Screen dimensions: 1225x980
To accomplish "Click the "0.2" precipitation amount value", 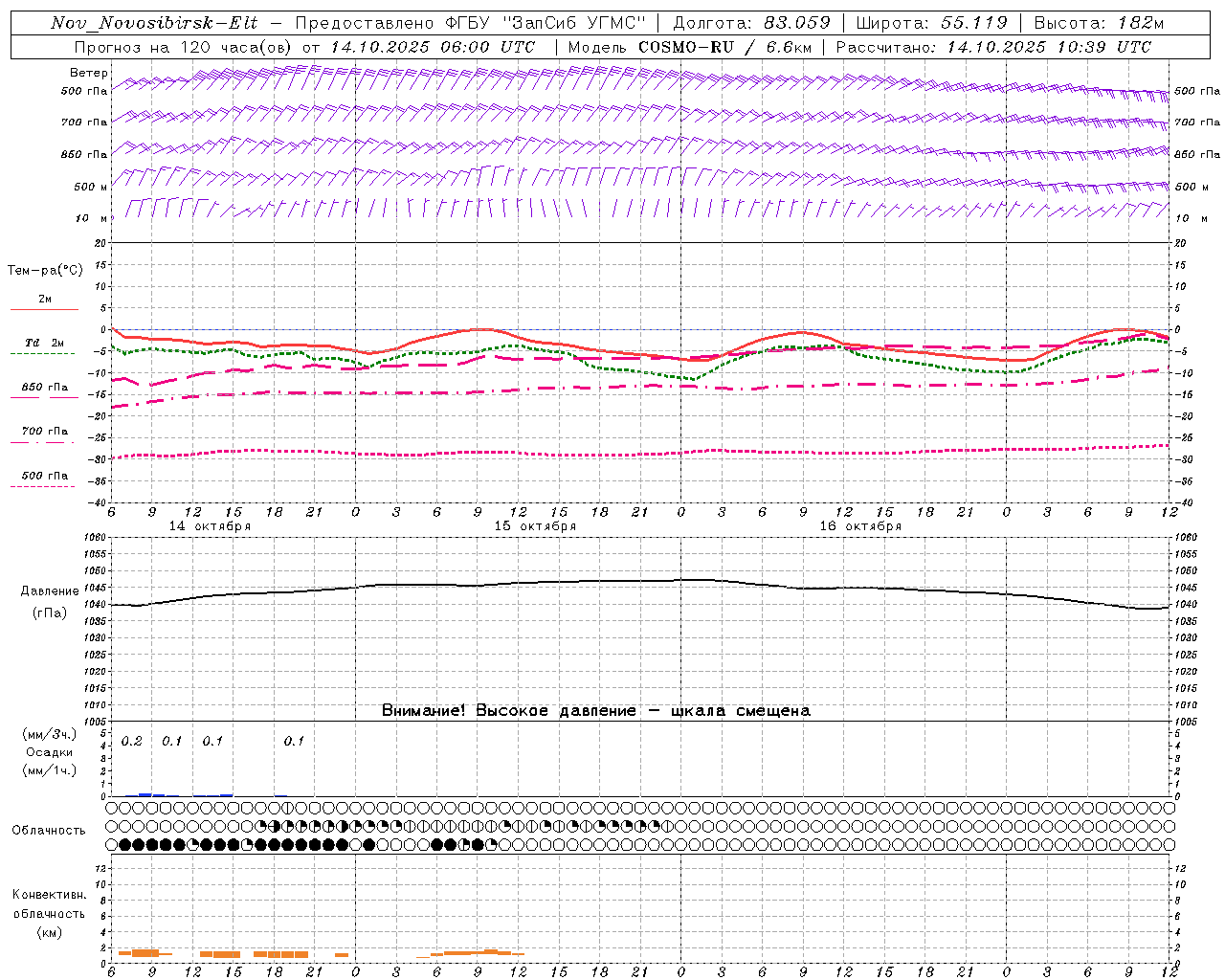I will [x=131, y=741].
